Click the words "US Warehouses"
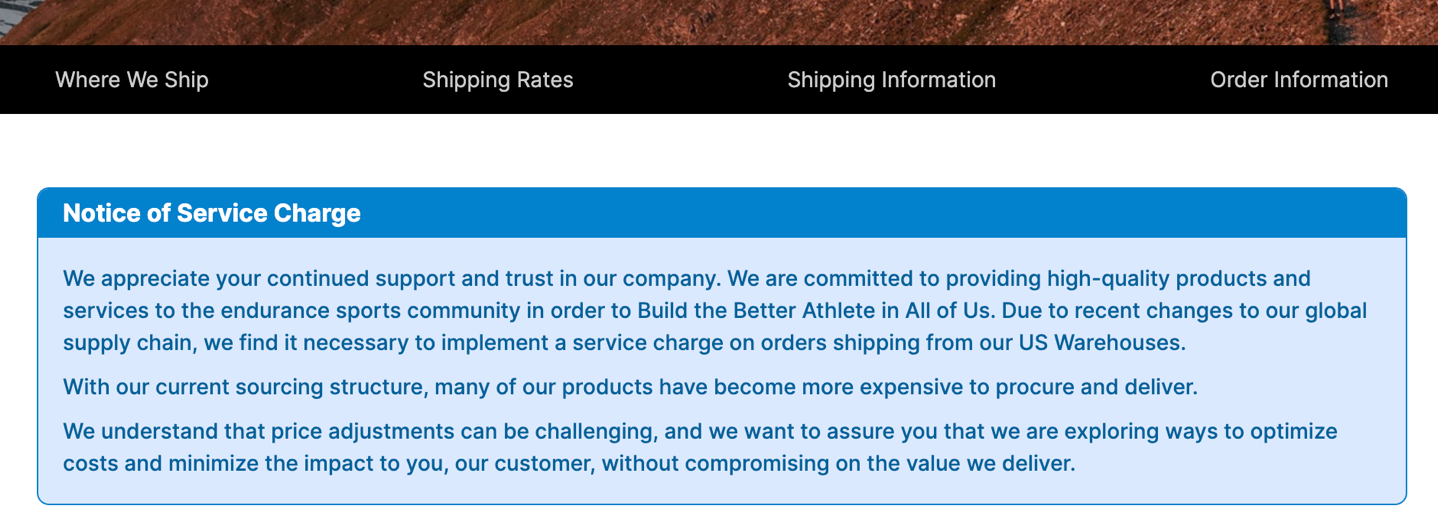This screenshot has height=532, width=1438. point(1102,343)
